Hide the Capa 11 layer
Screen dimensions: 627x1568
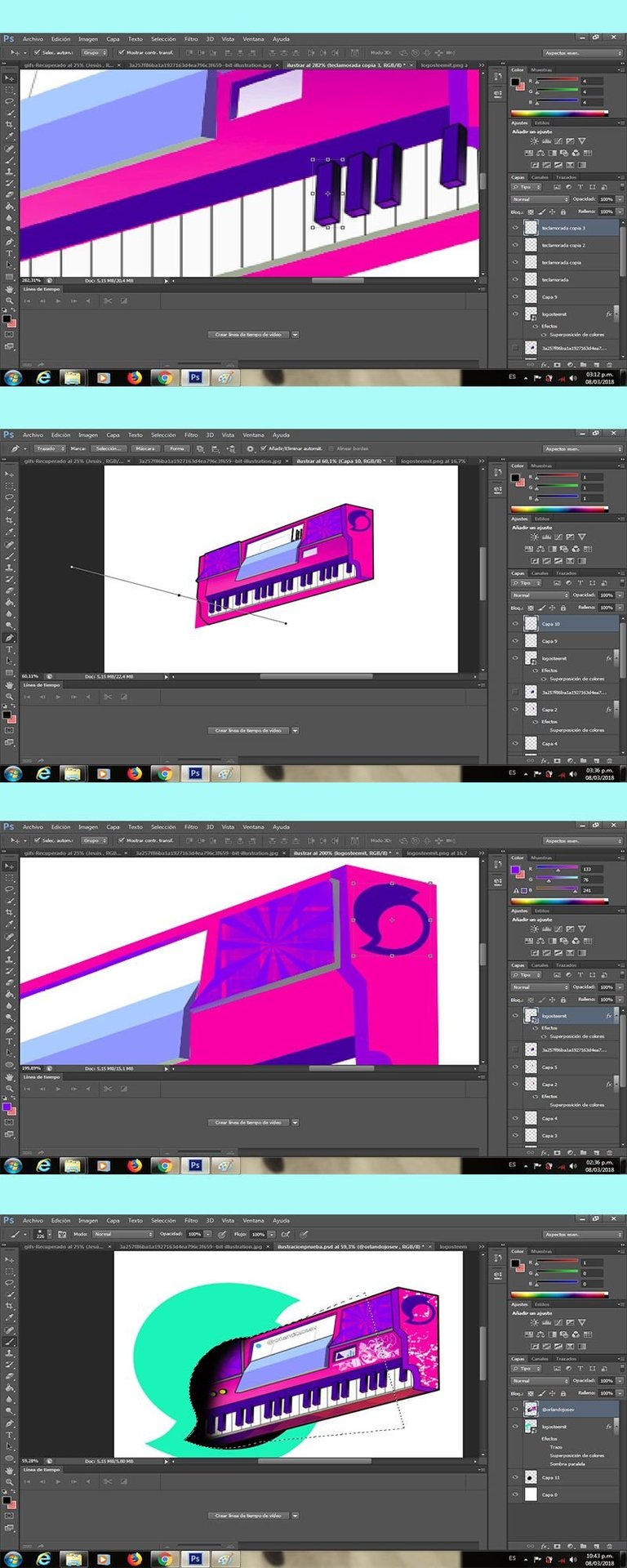point(515,1477)
